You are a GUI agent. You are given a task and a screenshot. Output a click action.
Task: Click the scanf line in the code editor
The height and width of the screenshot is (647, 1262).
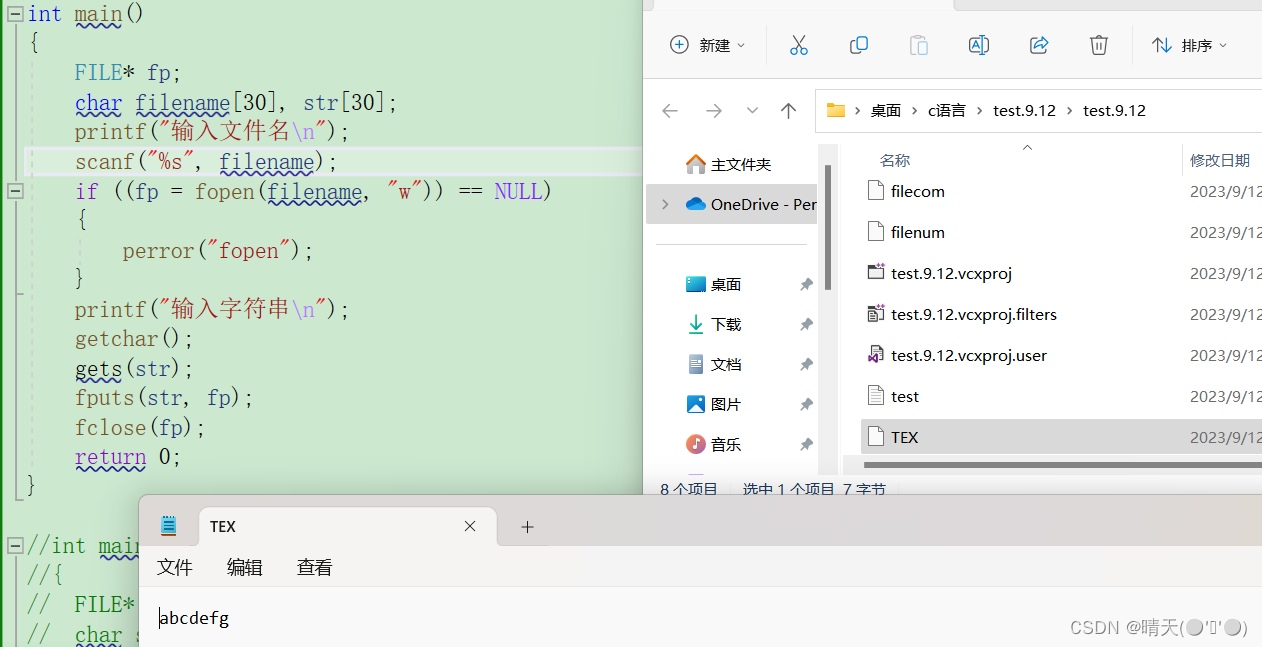207,162
